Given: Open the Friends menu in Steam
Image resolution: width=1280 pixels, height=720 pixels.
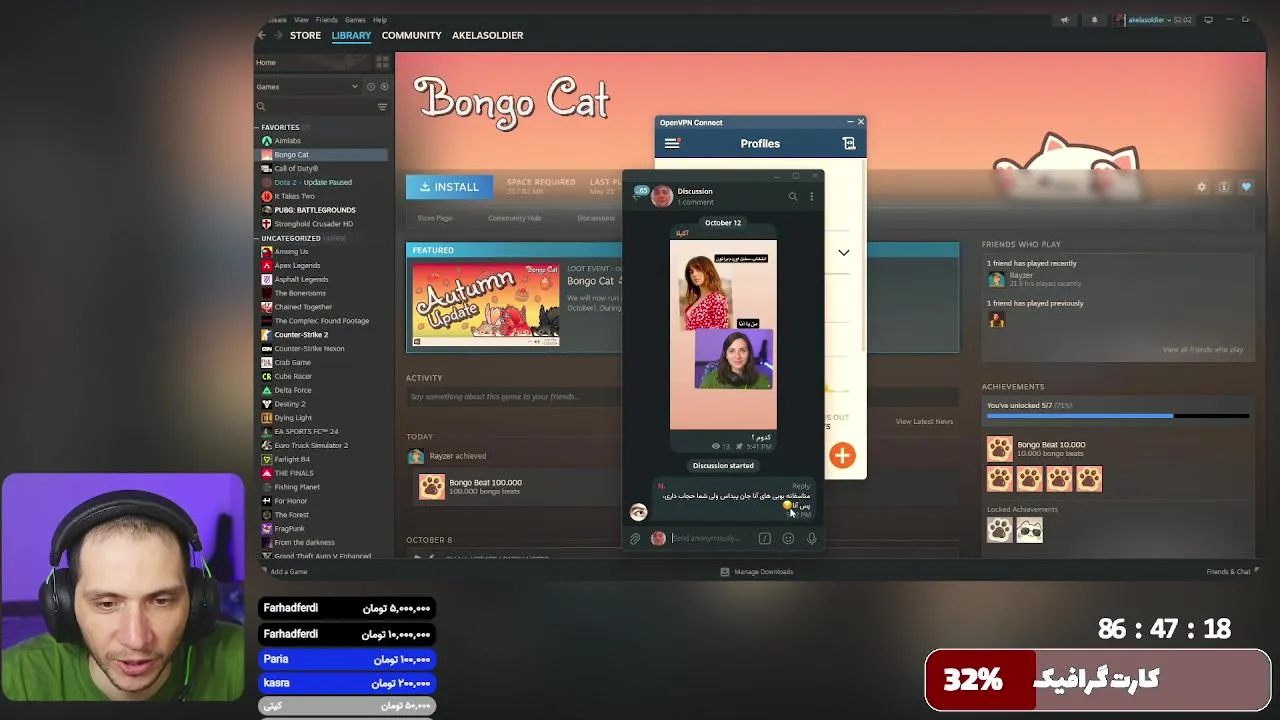Looking at the screenshot, I should point(326,20).
